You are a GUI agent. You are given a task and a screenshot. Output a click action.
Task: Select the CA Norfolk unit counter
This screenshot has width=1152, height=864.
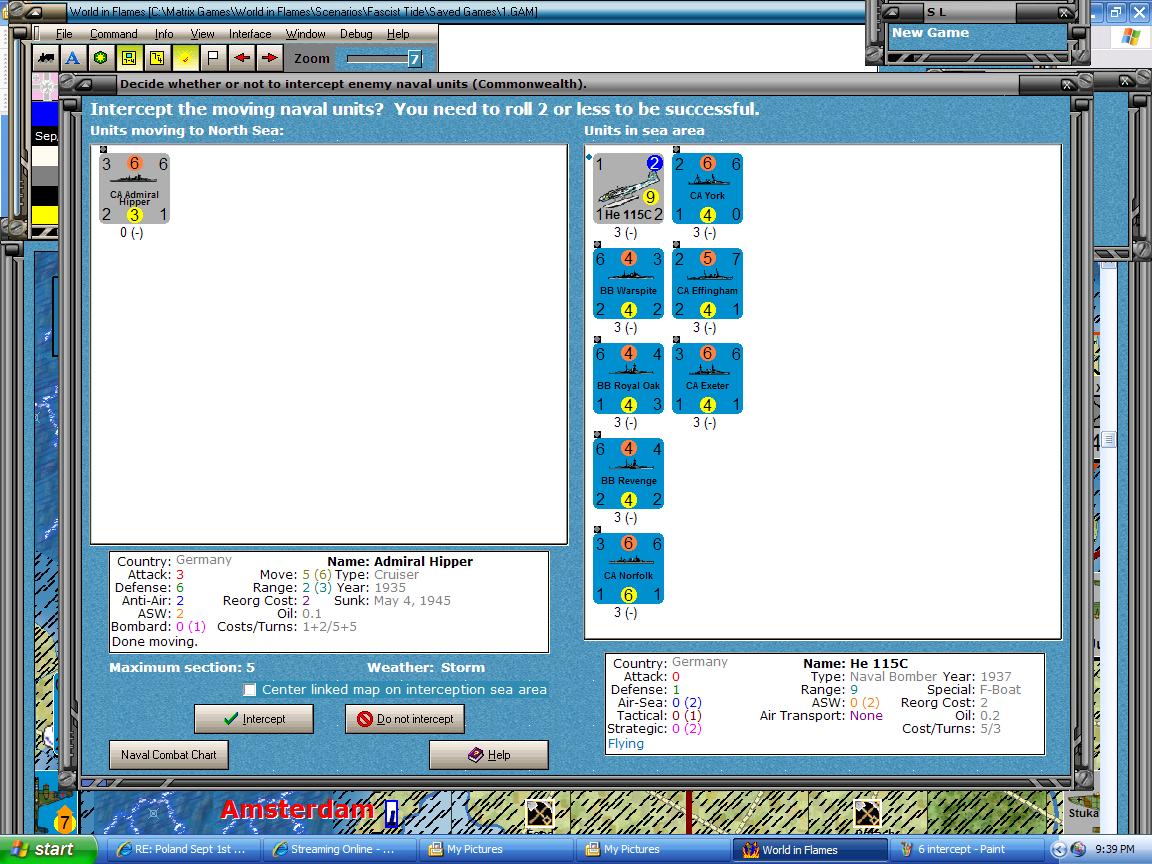tap(628, 568)
